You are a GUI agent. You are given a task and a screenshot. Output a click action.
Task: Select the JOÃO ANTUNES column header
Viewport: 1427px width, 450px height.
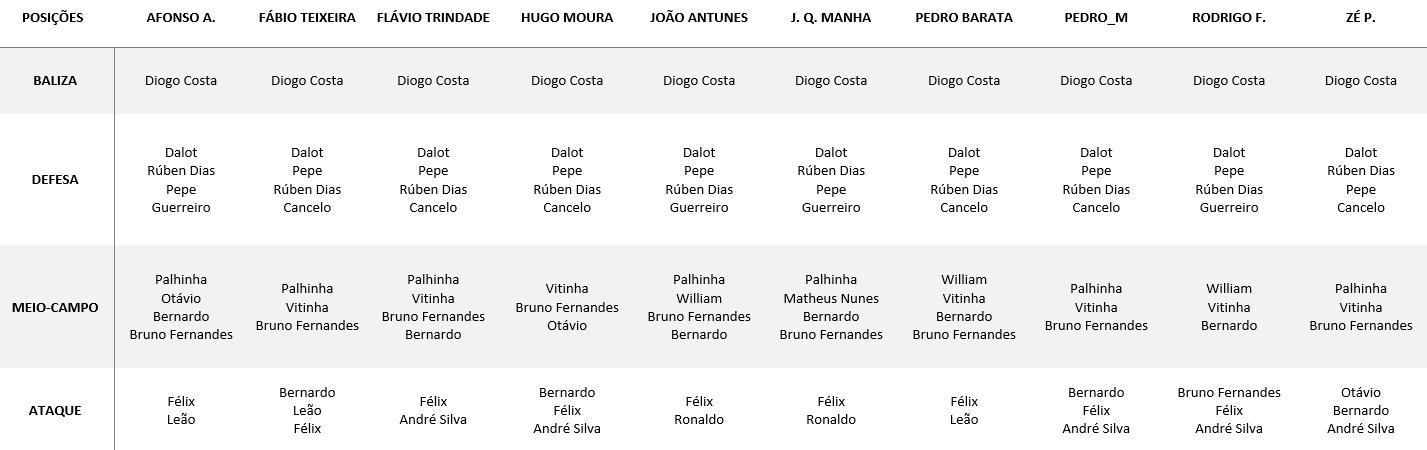[x=699, y=18]
